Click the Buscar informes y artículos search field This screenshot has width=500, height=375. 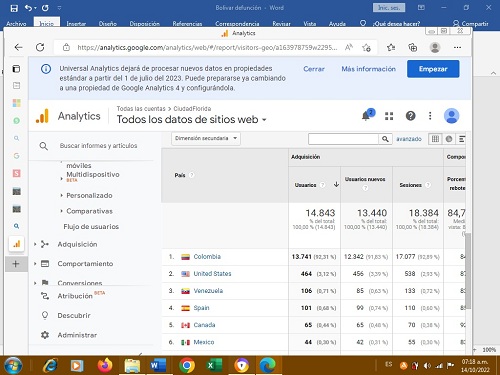click(98, 146)
